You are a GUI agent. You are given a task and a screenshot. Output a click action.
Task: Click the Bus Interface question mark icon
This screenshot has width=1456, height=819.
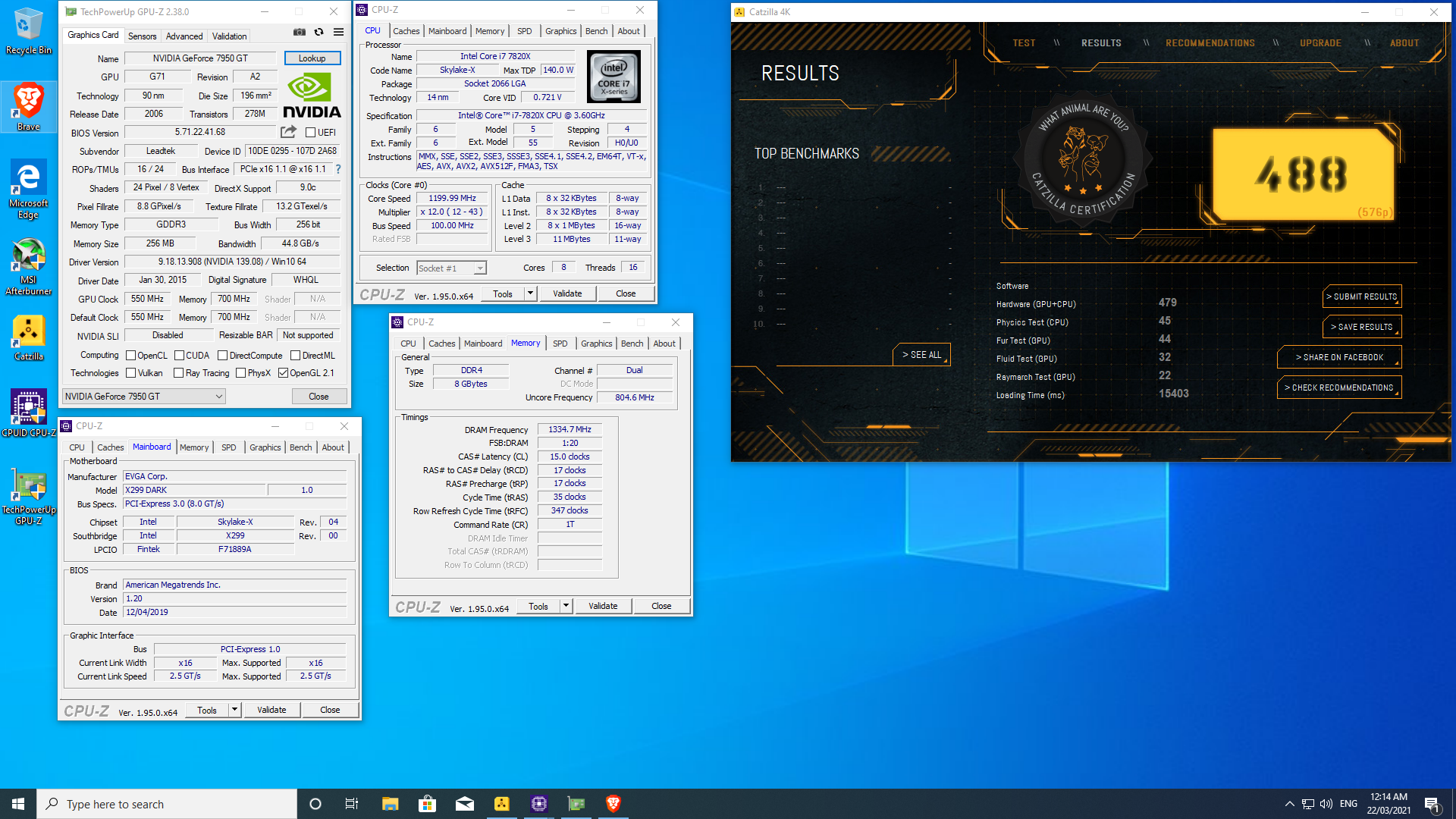point(338,169)
